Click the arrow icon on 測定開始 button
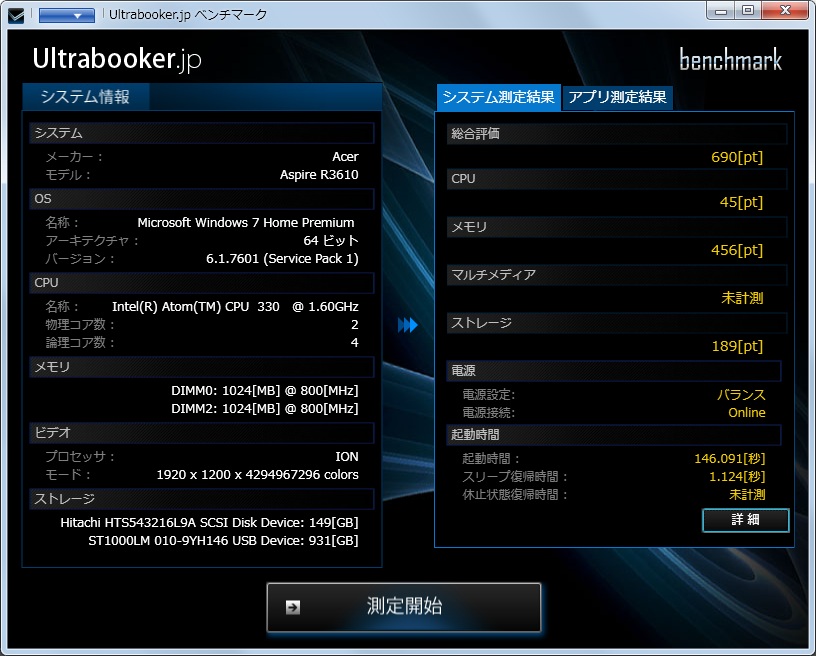The image size is (816, 656). coord(293,607)
